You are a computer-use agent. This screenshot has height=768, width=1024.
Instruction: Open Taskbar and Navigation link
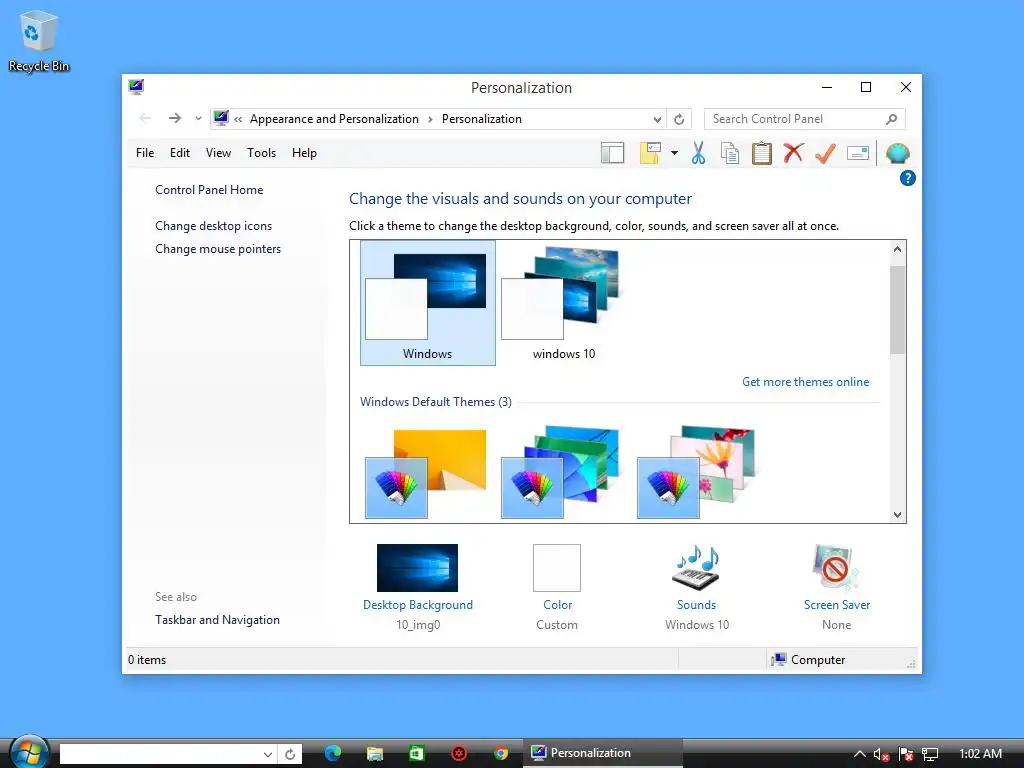217,620
